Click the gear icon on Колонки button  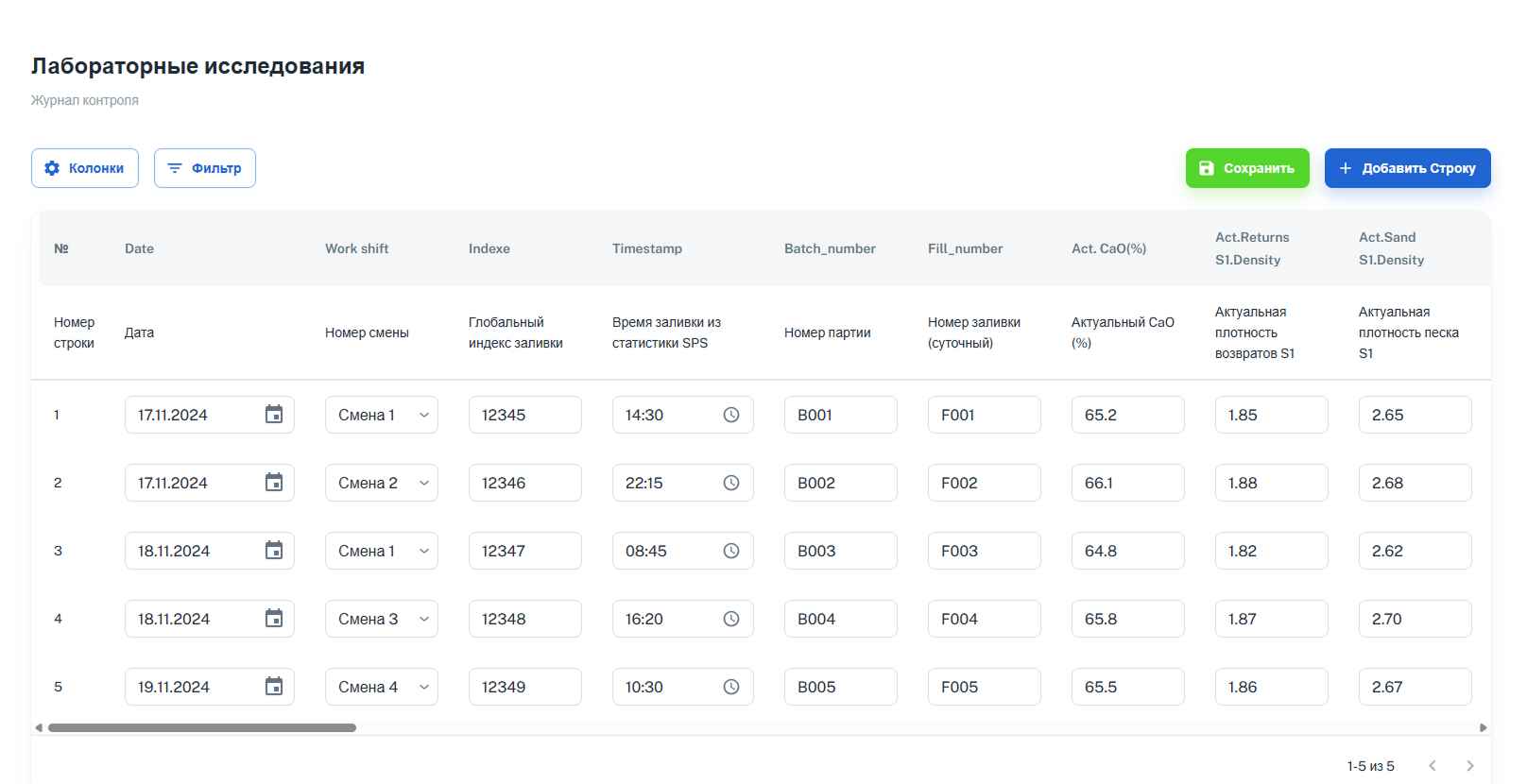(53, 168)
